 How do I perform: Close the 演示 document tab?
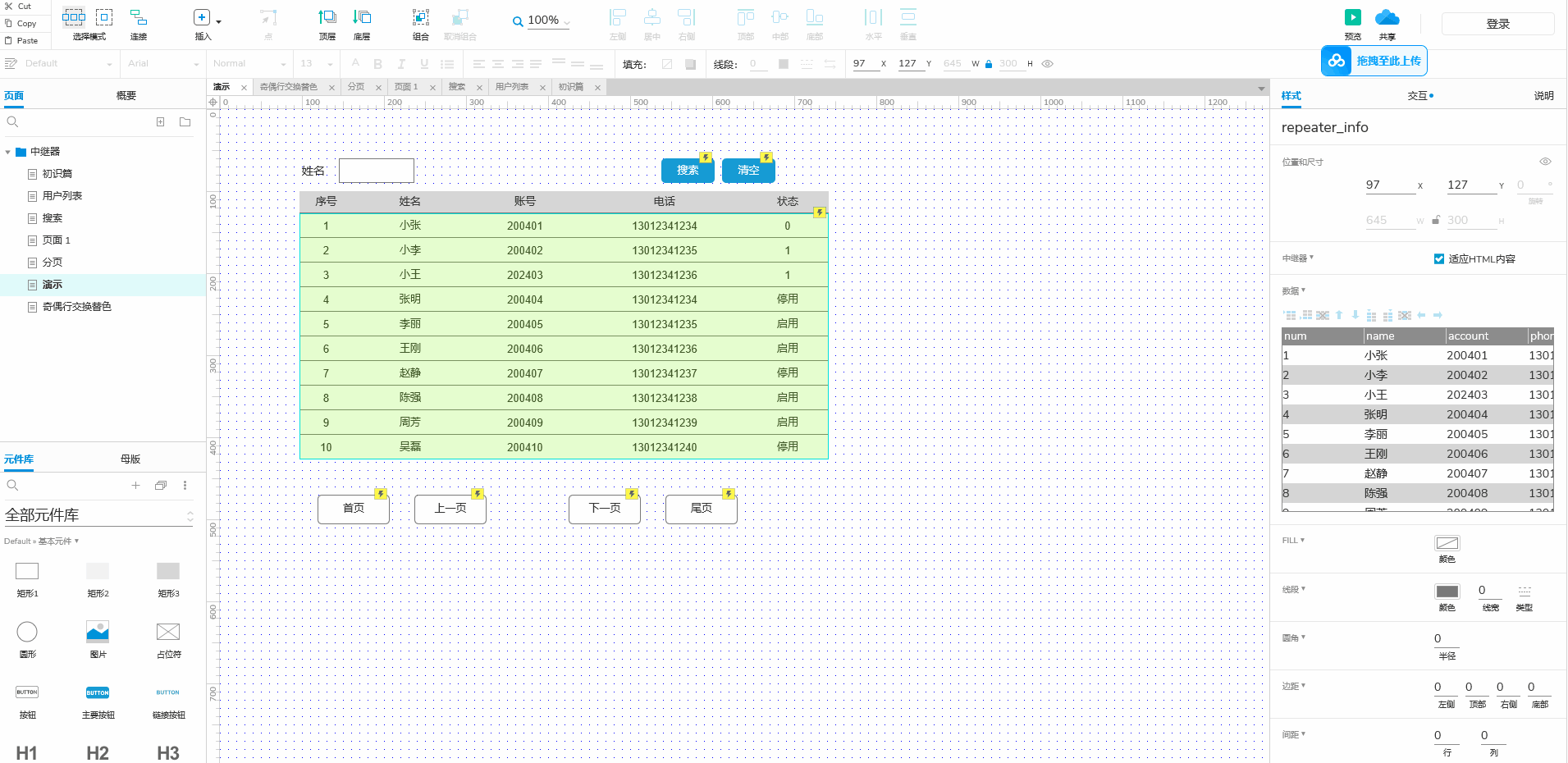[244, 88]
